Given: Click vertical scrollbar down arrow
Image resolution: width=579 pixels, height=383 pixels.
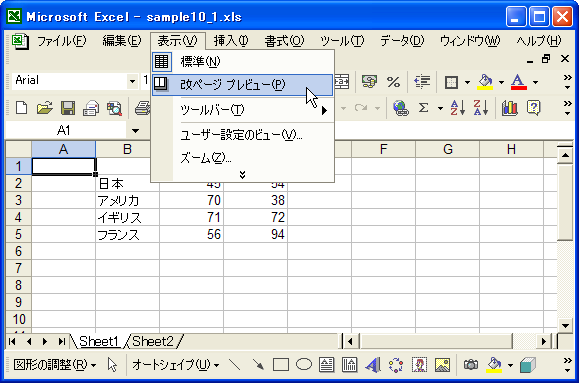Looking at the screenshot, I should 565,325.
